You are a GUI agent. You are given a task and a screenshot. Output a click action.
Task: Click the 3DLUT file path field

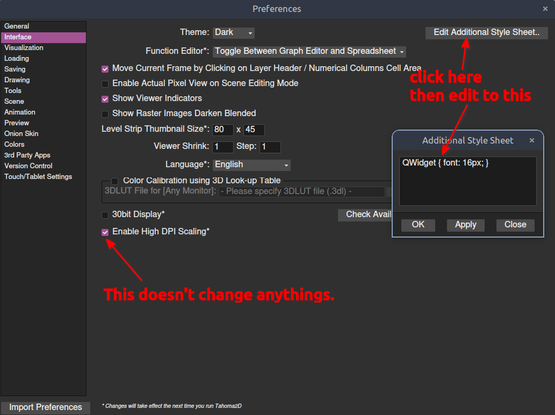click(302, 192)
